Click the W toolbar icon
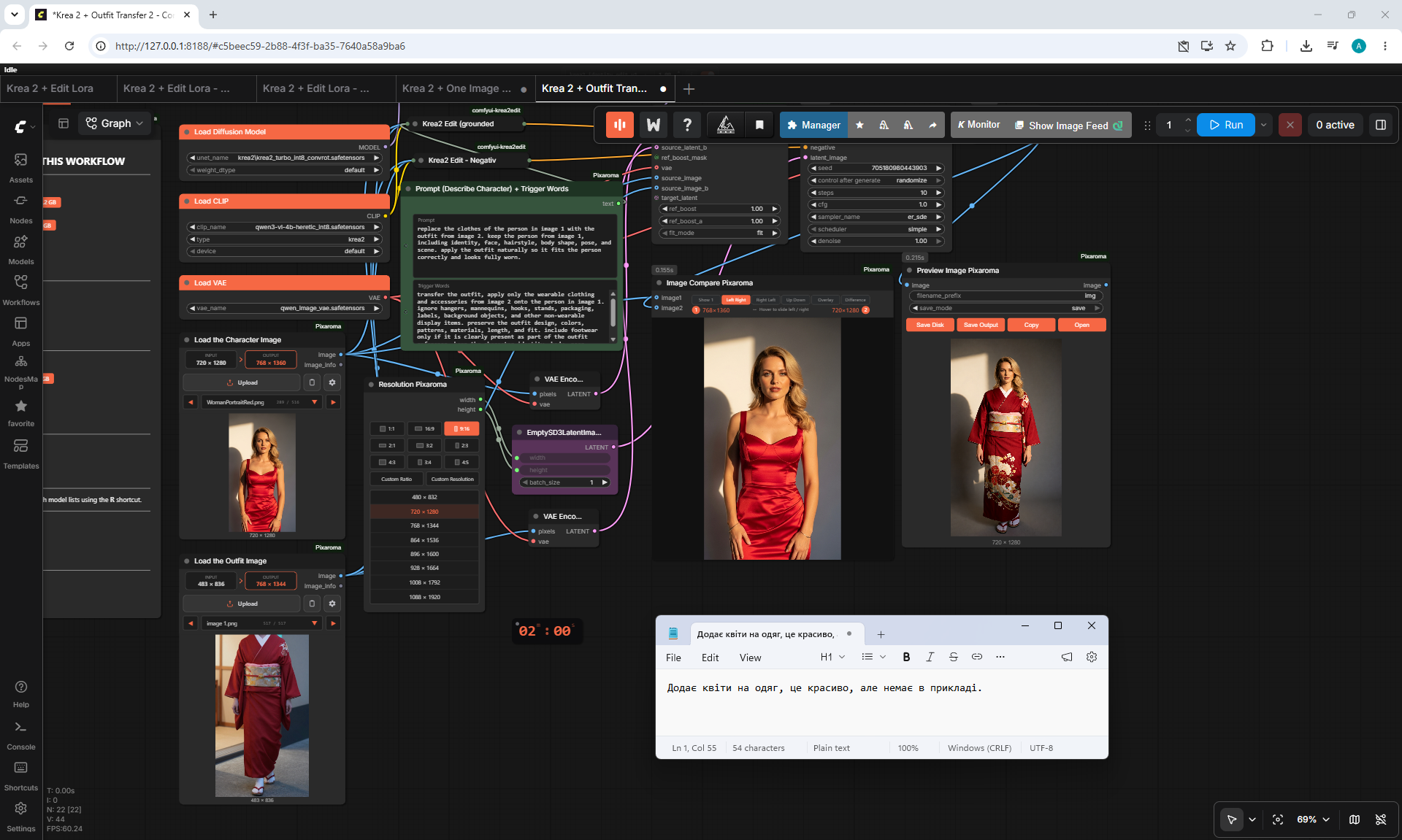 point(654,125)
